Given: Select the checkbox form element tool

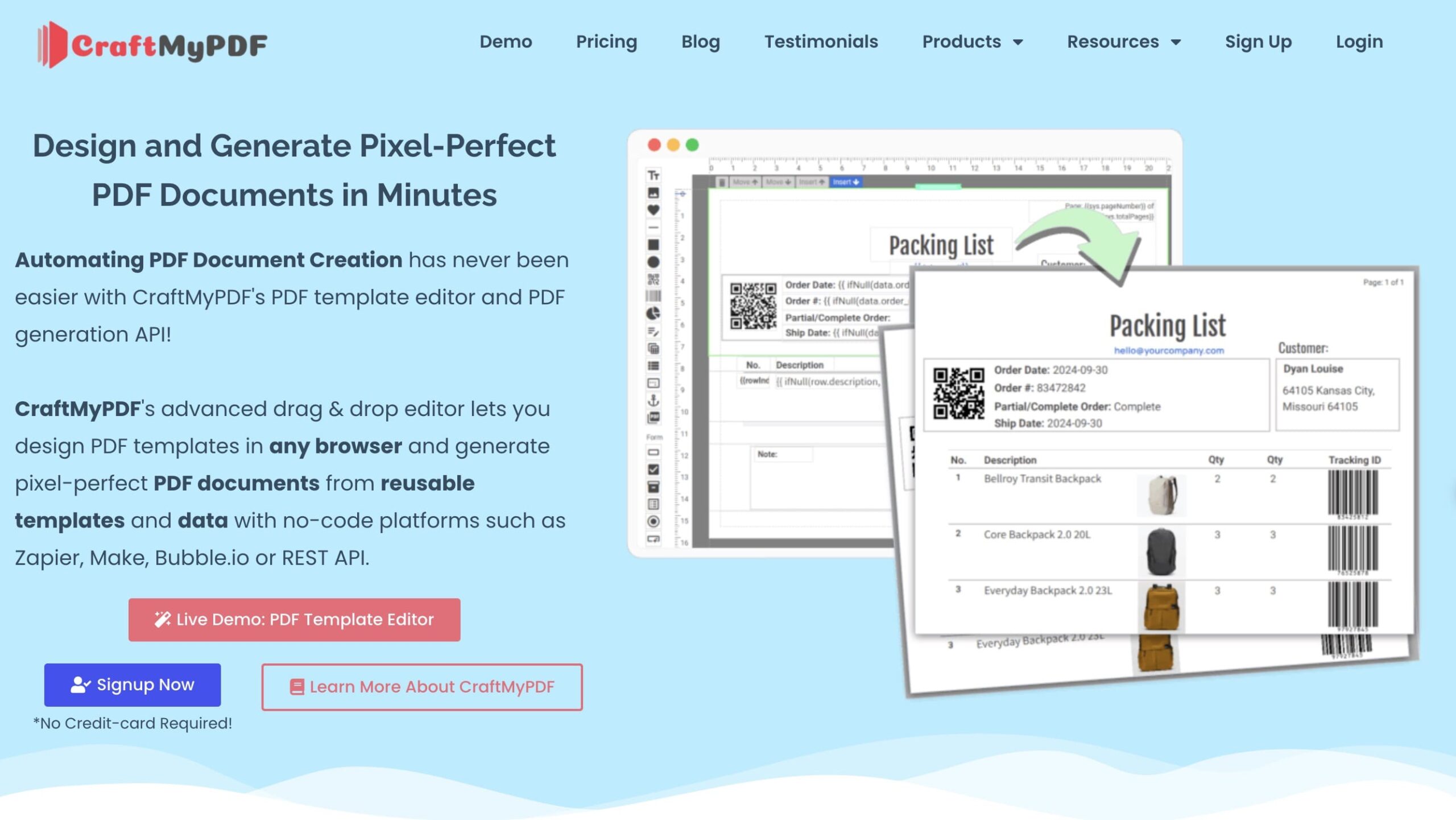Looking at the screenshot, I should click(653, 469).
